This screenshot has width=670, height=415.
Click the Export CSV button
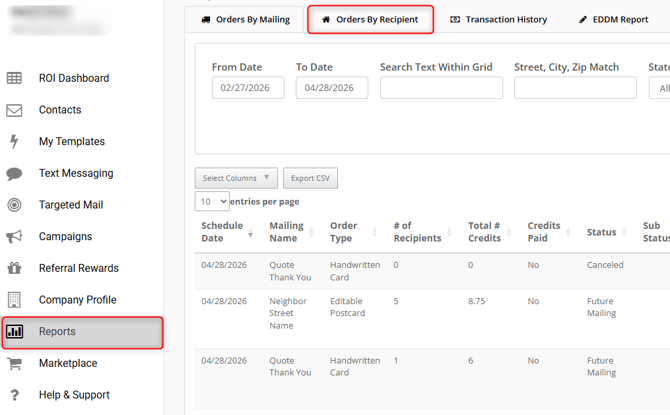coord(310,178)
